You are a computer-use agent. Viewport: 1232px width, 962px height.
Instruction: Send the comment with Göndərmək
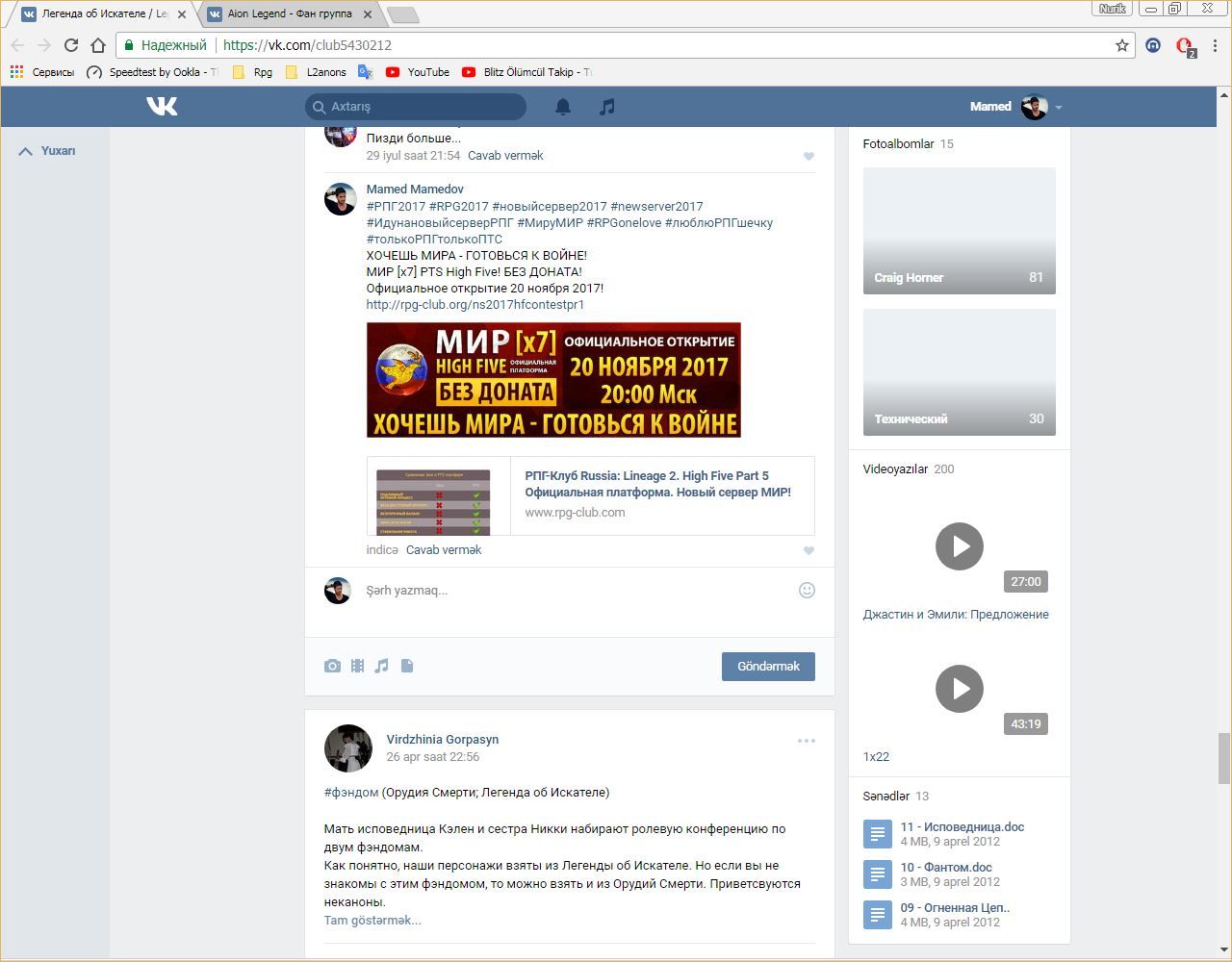(768, 667)
